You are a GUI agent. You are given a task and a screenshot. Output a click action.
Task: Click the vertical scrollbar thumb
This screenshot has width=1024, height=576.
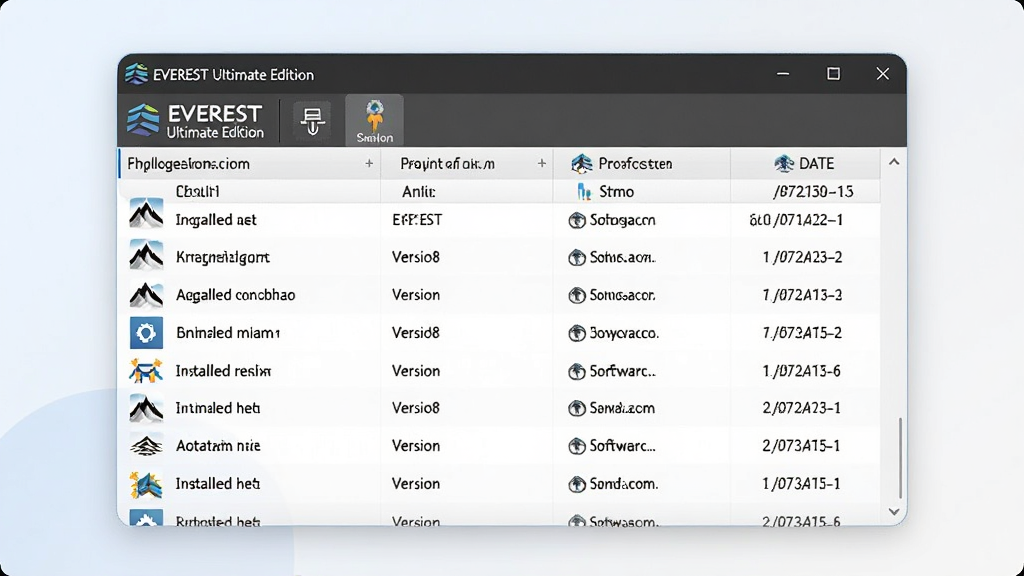[900, 458]
